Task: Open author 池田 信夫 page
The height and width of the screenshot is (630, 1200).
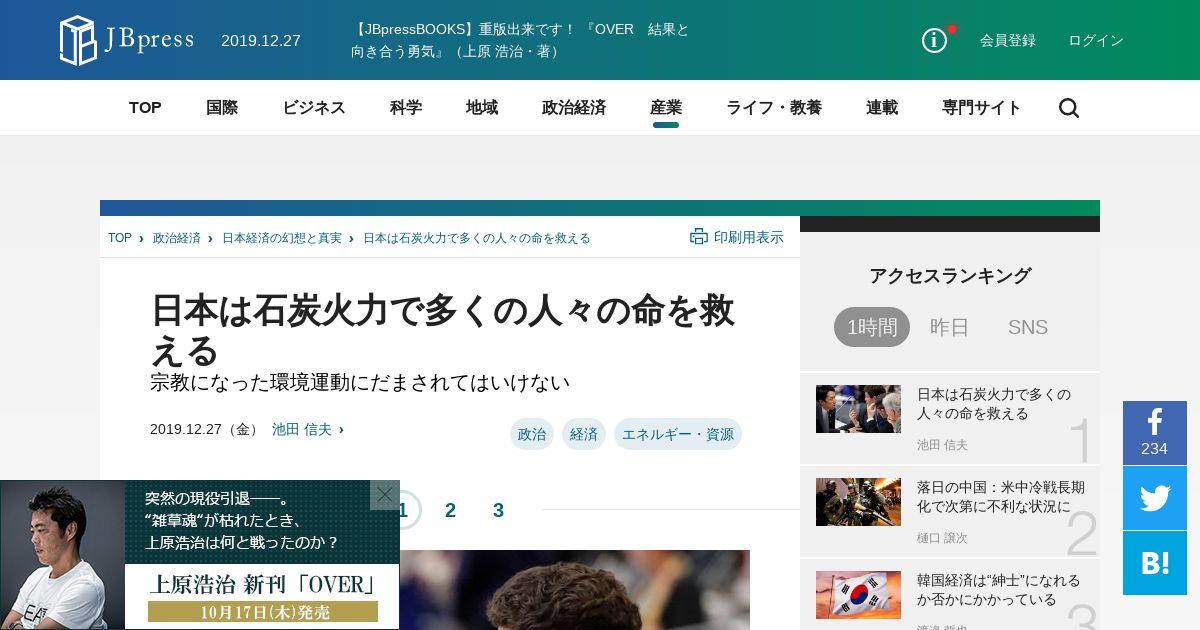Action: coord(302,429)
